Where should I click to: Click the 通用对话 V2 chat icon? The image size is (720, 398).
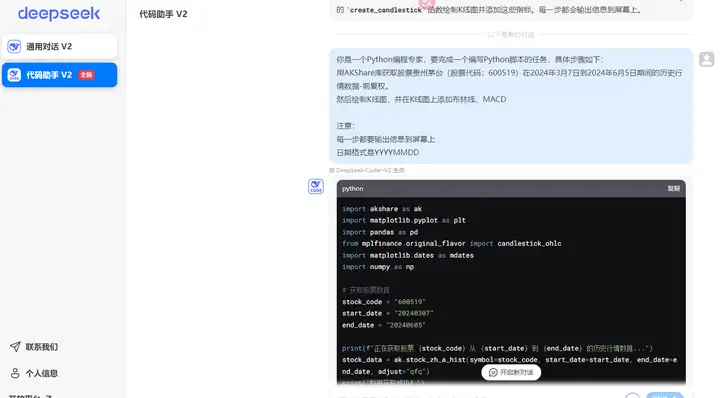coord(14,46)
